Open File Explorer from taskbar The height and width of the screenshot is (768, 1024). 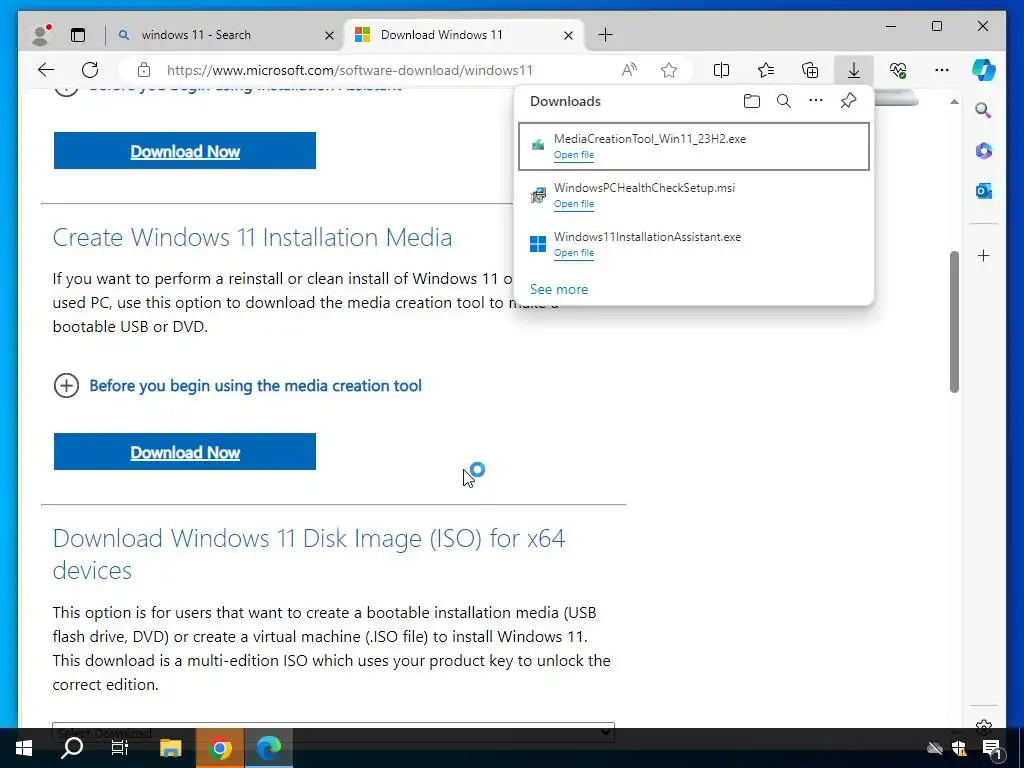click(170, 748)
